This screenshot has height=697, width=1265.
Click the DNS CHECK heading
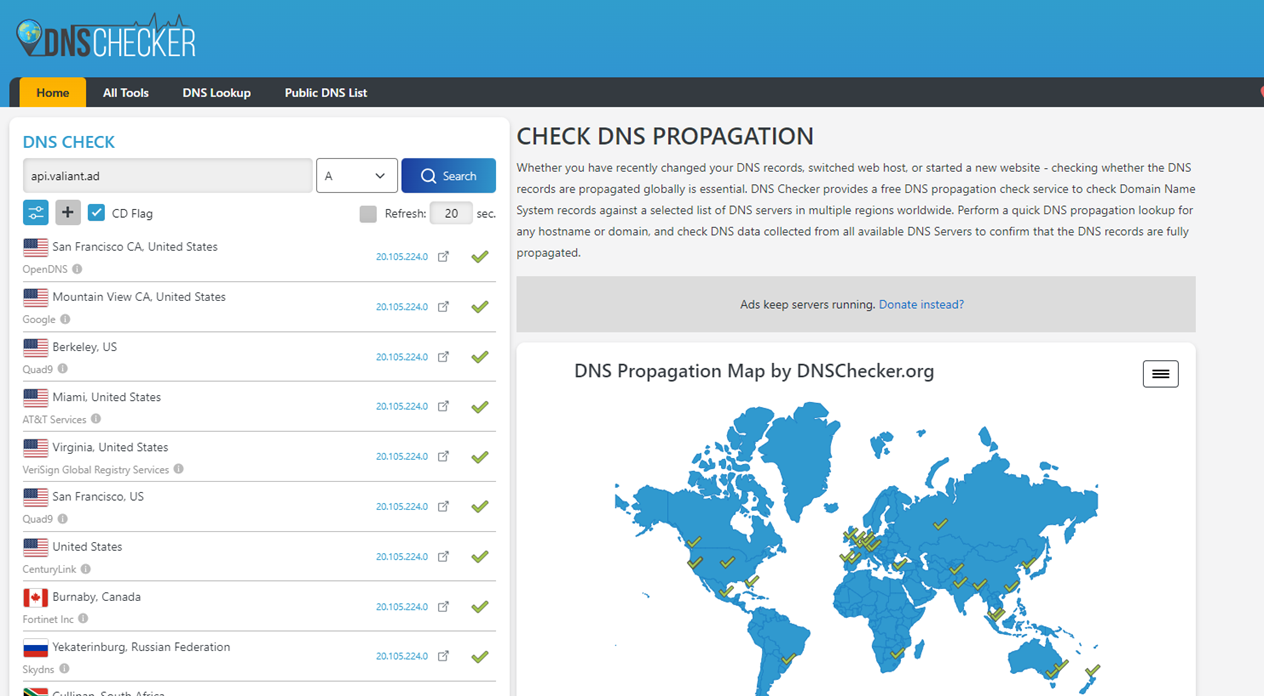tap(69, 142)
